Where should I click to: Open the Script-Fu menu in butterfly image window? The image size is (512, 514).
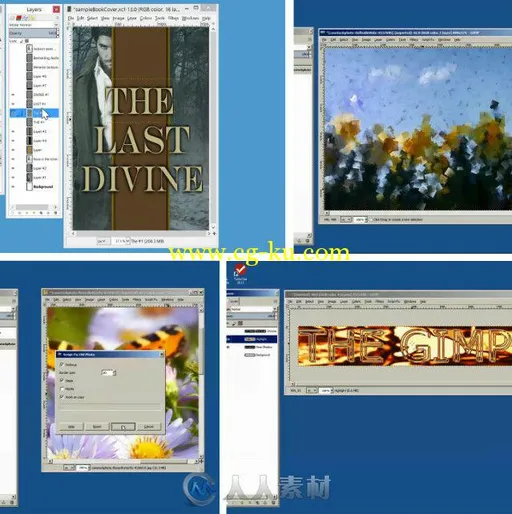pyautogui.click(x=151, y=300)
